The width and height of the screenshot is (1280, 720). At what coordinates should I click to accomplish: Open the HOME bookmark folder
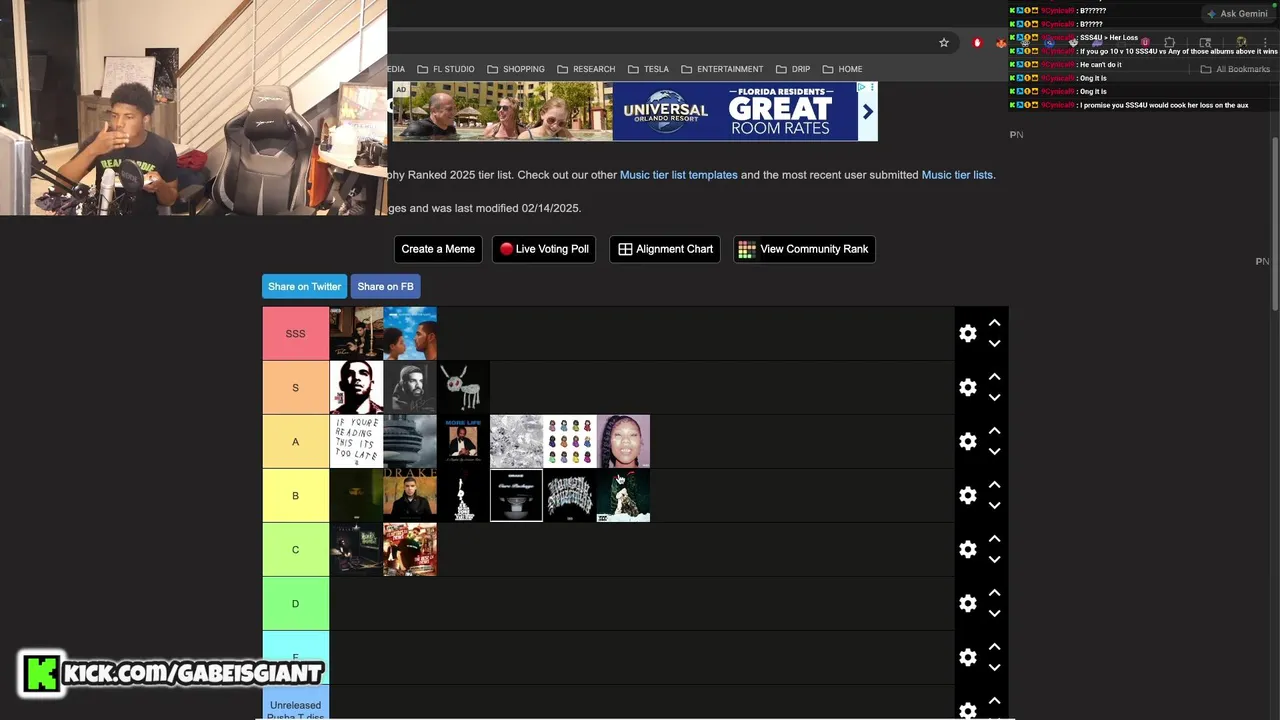pyautogui.click(x=842, y=69)
